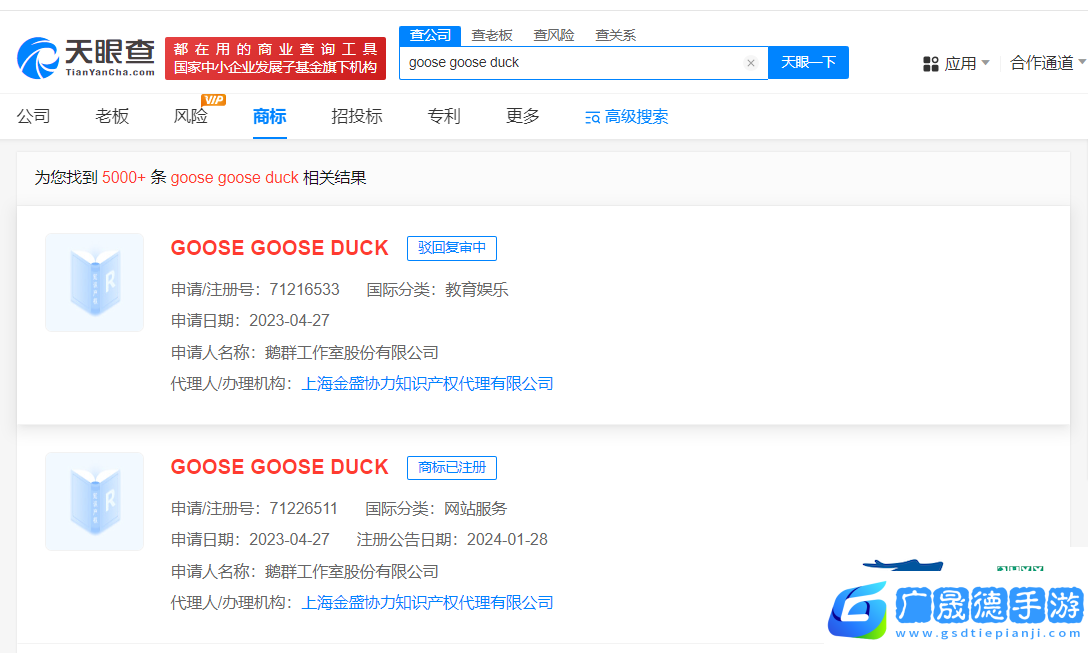Switch to the 公司 results tab
This screenshot has width=1088, height=653.
coord(33,116)
